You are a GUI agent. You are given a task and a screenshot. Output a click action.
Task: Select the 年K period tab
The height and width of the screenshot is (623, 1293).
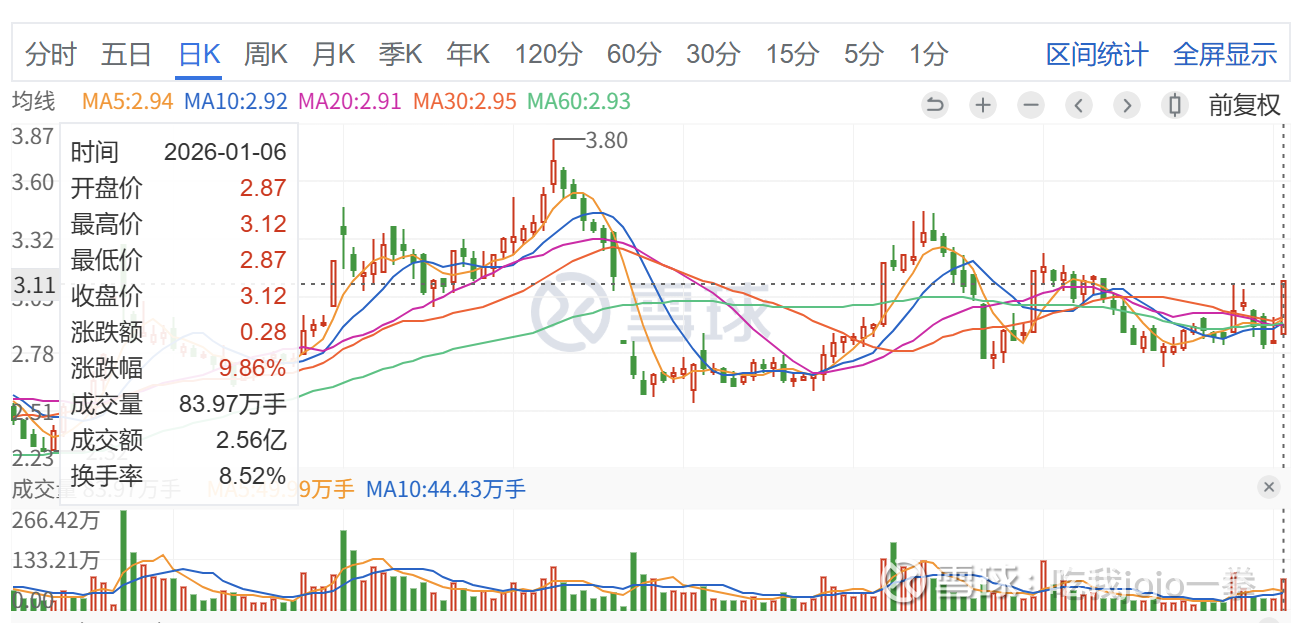pos(468,54)
